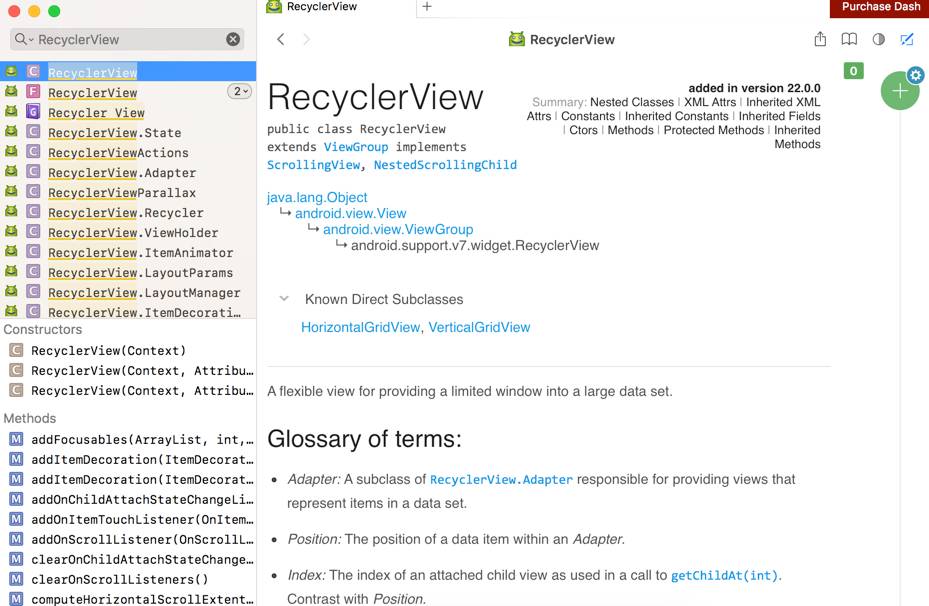The width and height of the screenshot is (929, 606).
Task: Click in the RecyclerView search input
Action: 129,39
